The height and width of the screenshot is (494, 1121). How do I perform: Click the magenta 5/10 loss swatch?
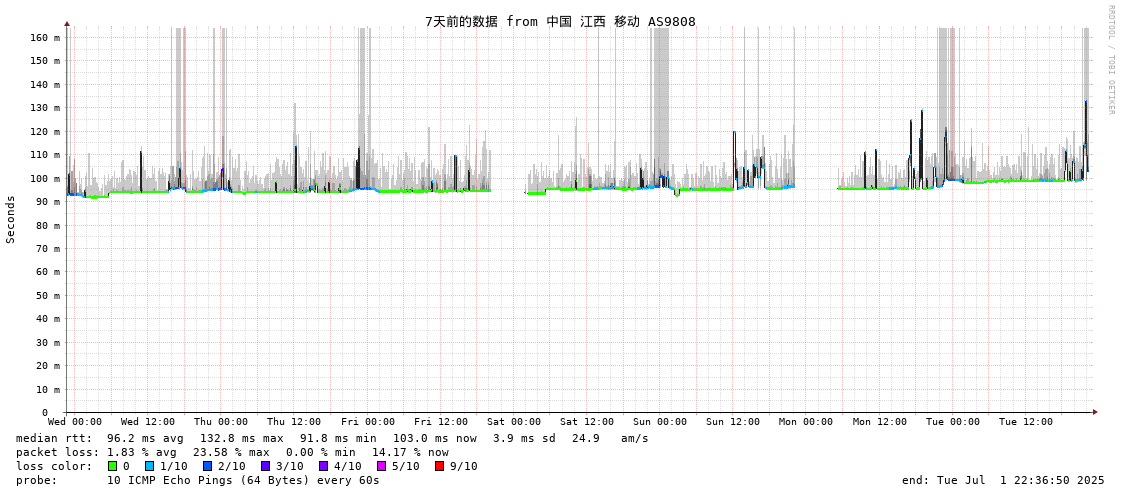point(382,466)
